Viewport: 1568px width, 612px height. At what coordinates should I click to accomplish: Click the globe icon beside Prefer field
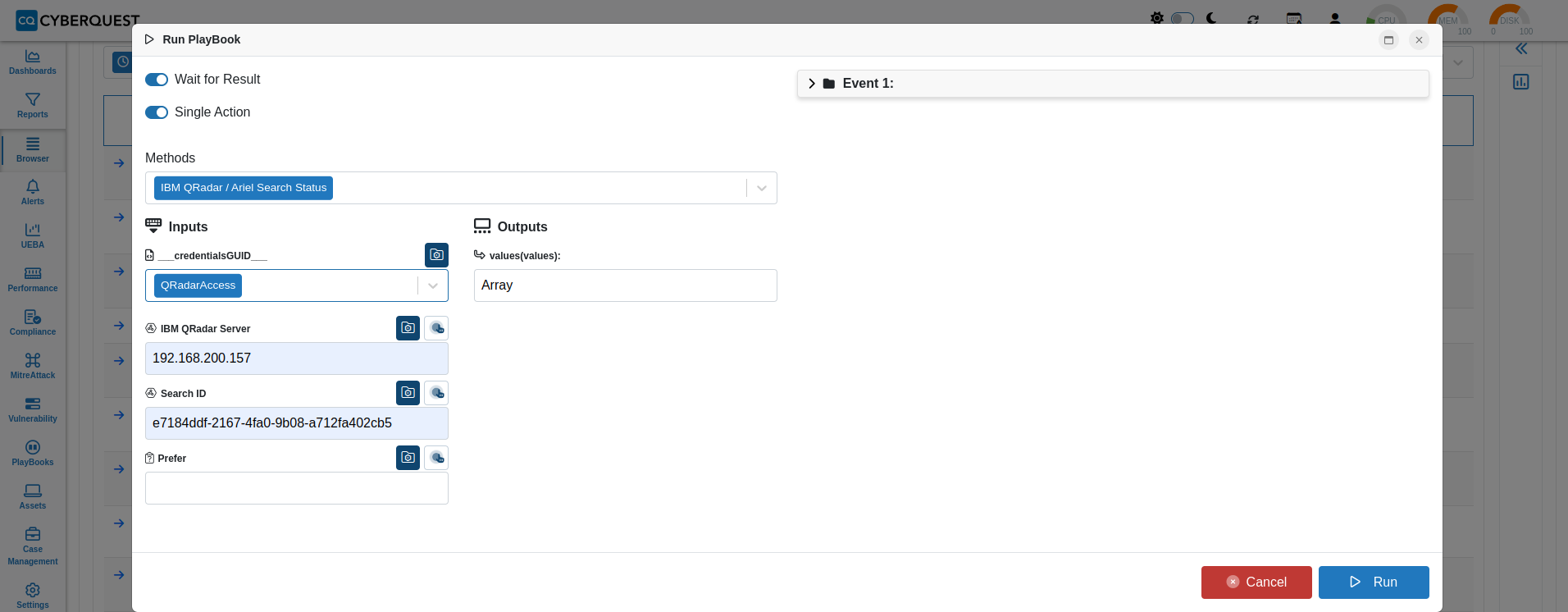pyautogui.click(x=436, y=458)
